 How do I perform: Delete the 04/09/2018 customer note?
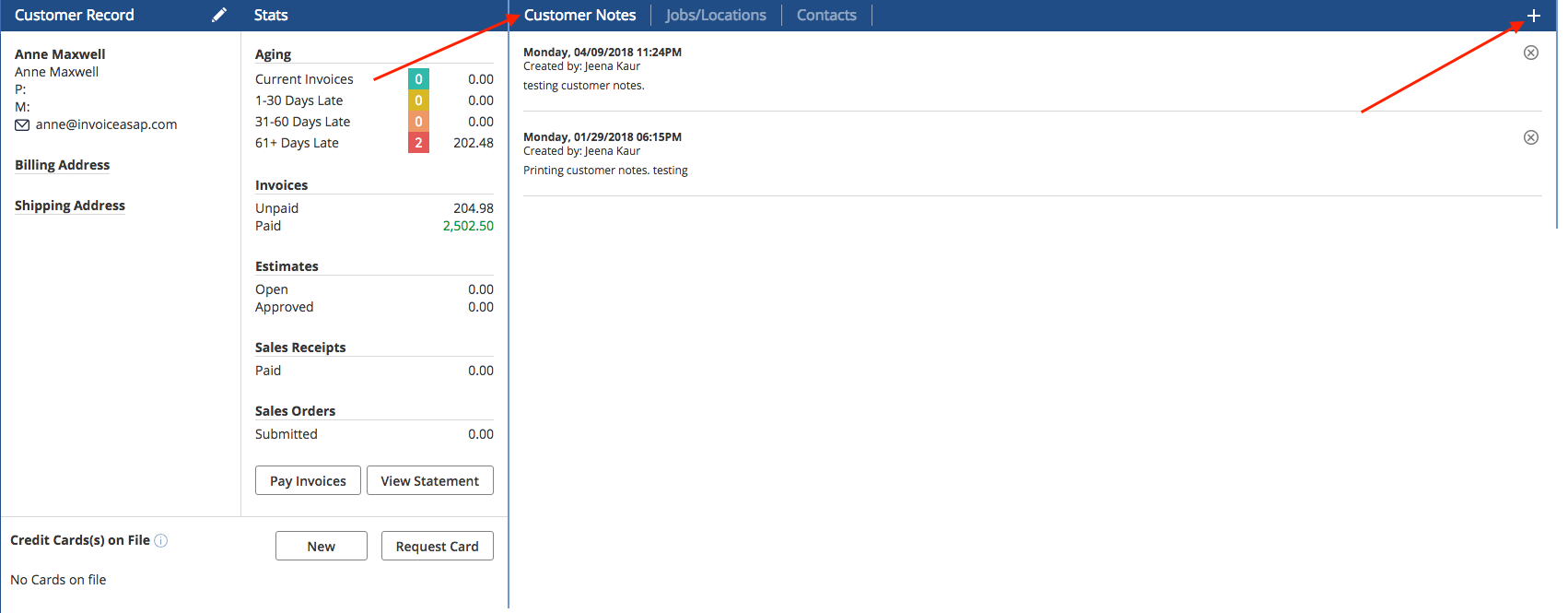click(1531, 53)
